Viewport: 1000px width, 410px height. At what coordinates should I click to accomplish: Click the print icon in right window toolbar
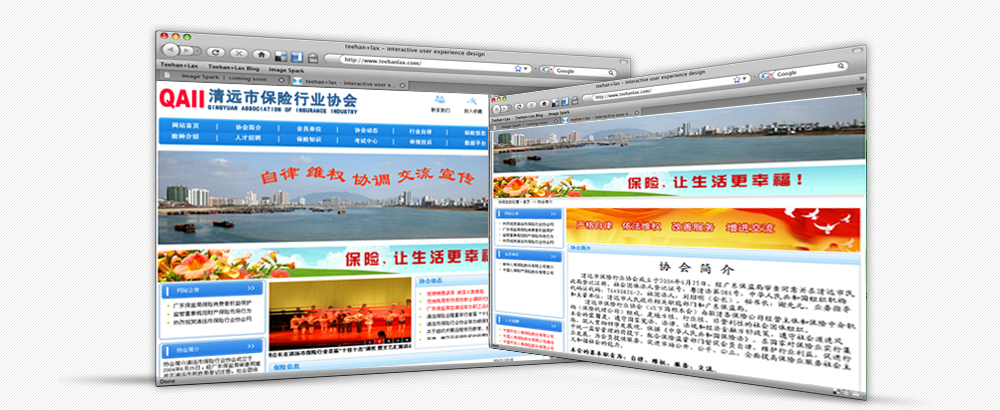[x=575, y=100]
